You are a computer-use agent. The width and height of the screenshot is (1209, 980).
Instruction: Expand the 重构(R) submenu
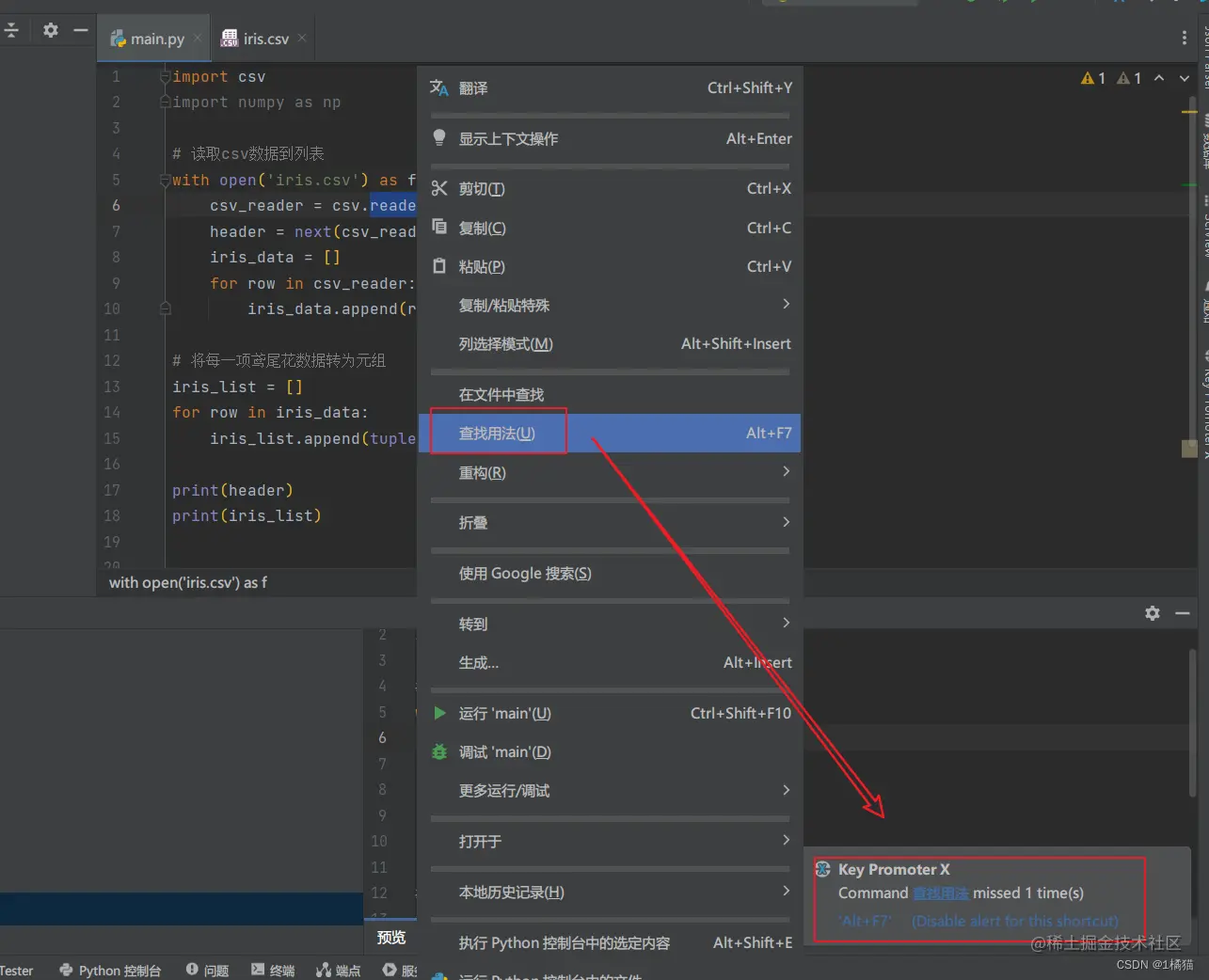point(786,471)
